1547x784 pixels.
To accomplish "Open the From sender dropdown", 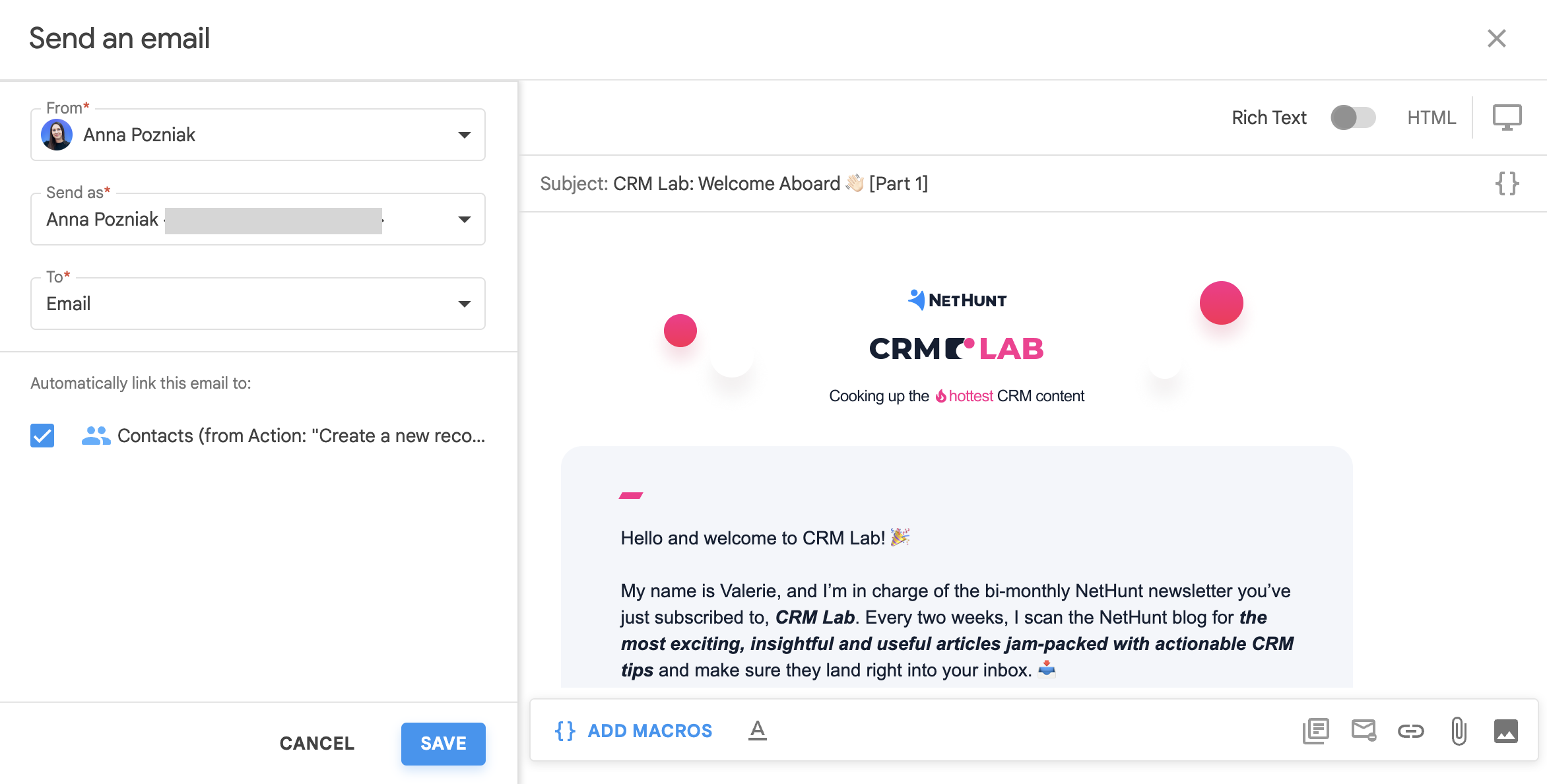I will point(258,135).
